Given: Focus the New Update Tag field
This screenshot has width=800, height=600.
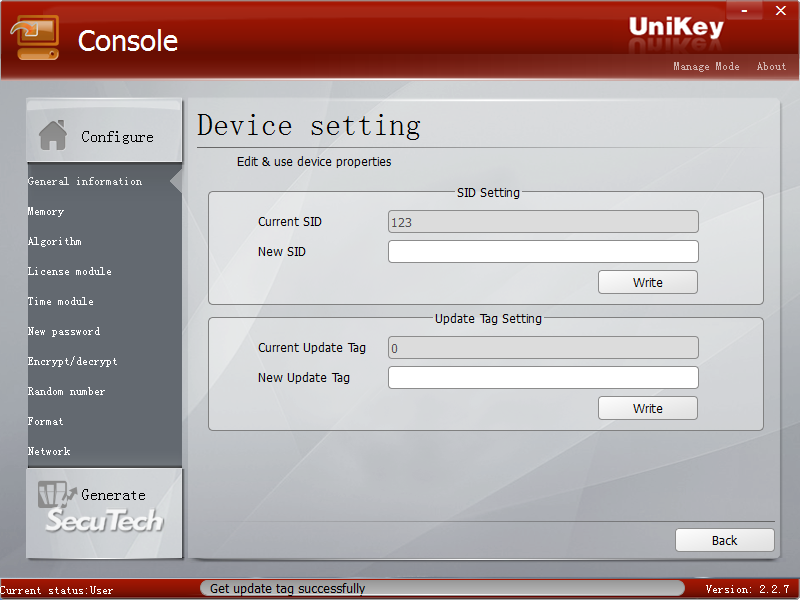Looking at the screenshot, I should 543,378.
